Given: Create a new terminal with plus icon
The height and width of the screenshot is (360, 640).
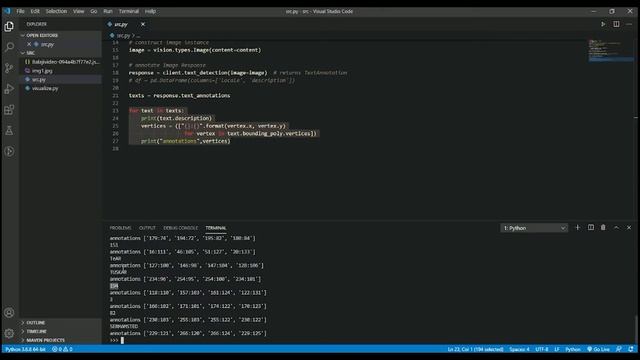Looking at the screenshot, I should coord(578,228).
